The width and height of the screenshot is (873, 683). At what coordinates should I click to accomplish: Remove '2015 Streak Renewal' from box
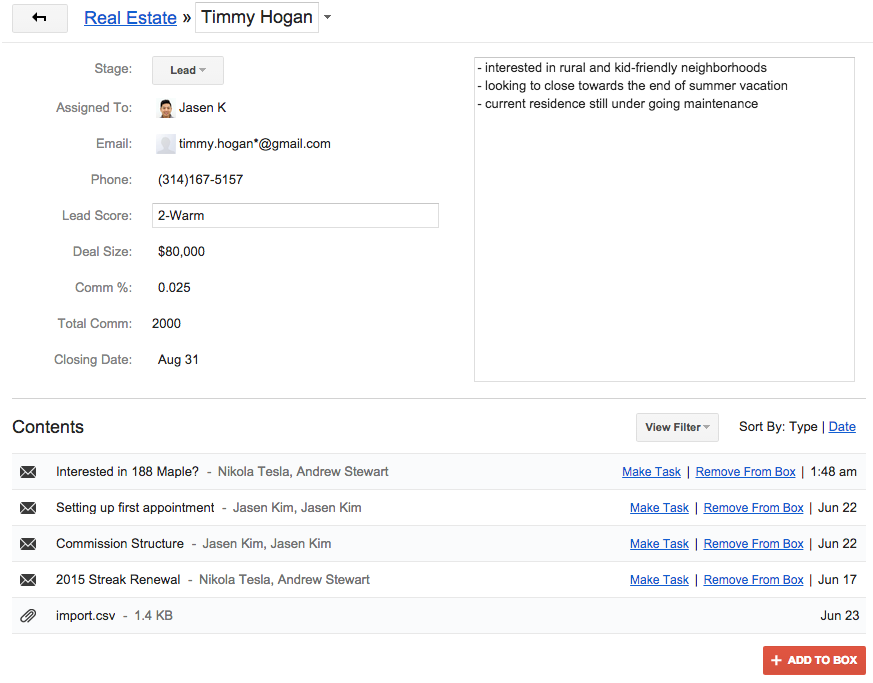point(753,579)
